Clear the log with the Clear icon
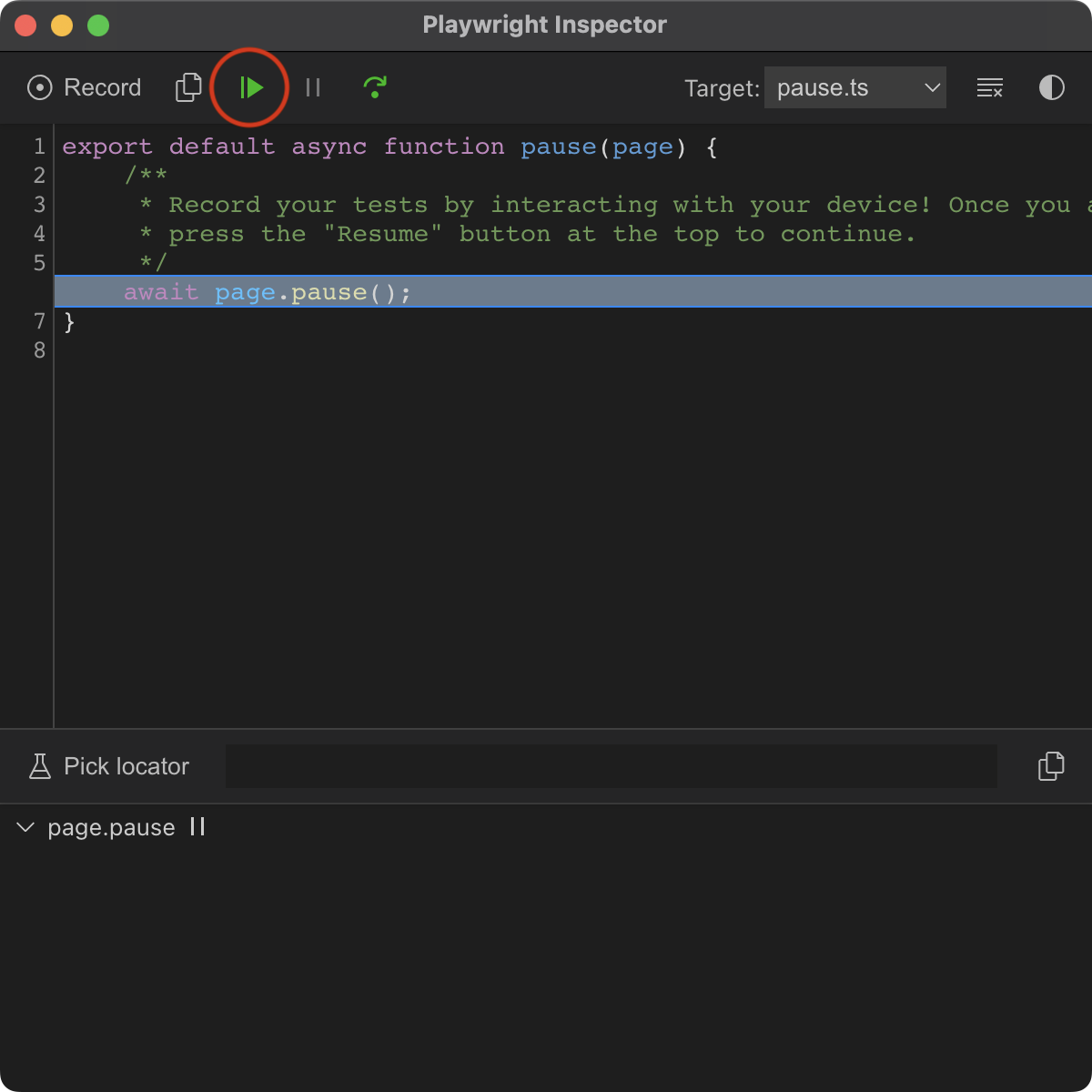The image size is (1092, 1092). coord(990,87)
